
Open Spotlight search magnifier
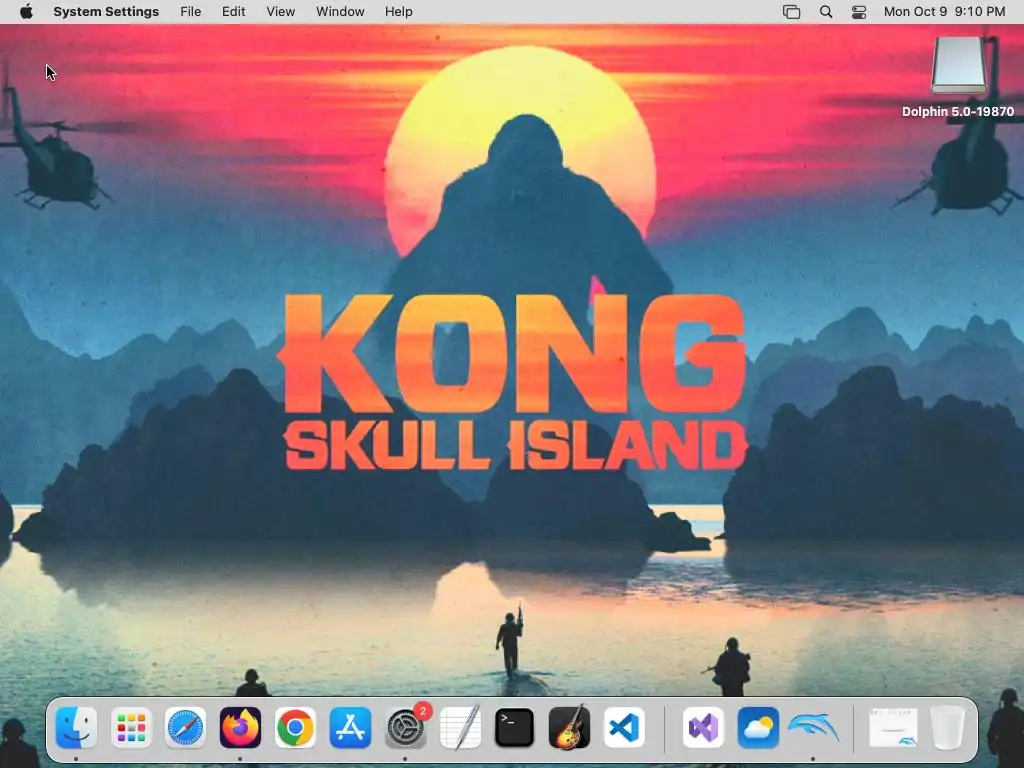[826, 12]
